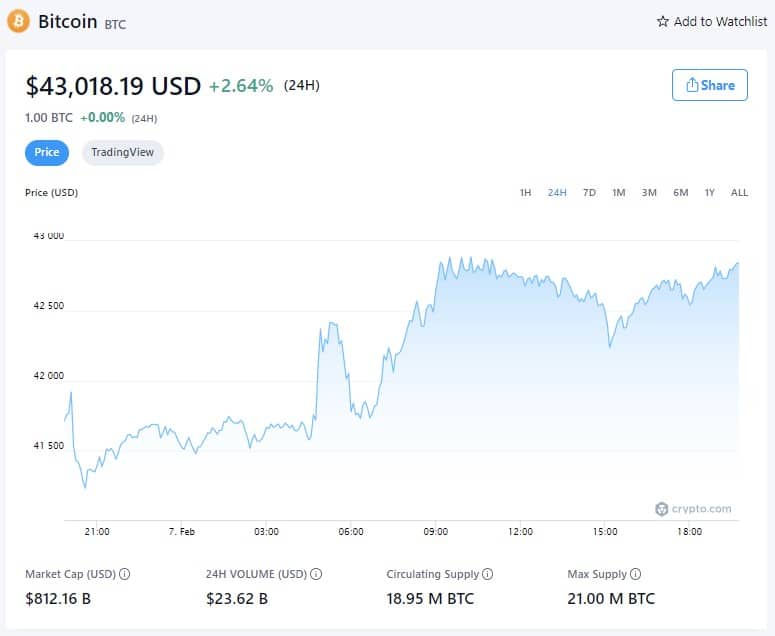The width and height of the screenshot is (775, 636).
Task: Click the $23.62 B volume value
Action: 237,599
